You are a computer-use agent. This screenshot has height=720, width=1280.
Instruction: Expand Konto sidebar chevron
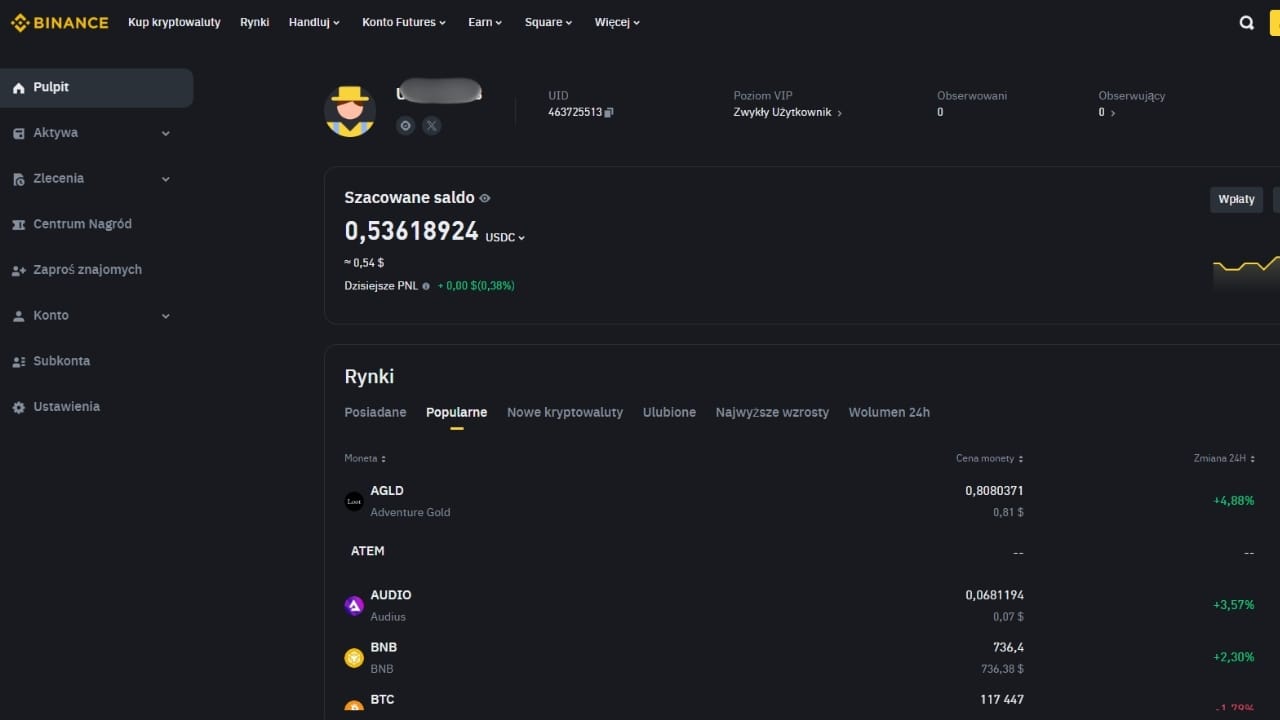166,316
